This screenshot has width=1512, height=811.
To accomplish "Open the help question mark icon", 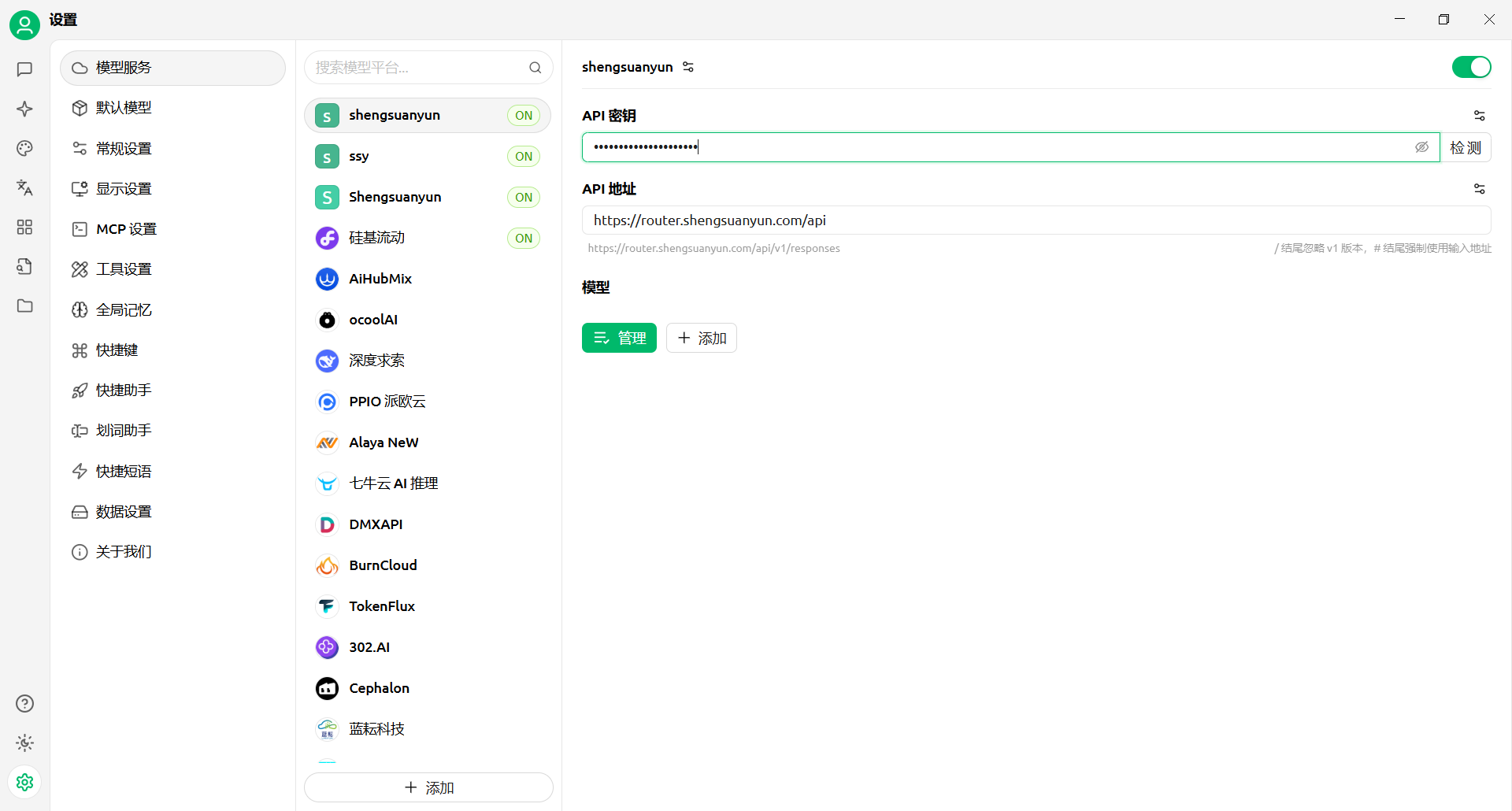I will click(x=24, y=703).
